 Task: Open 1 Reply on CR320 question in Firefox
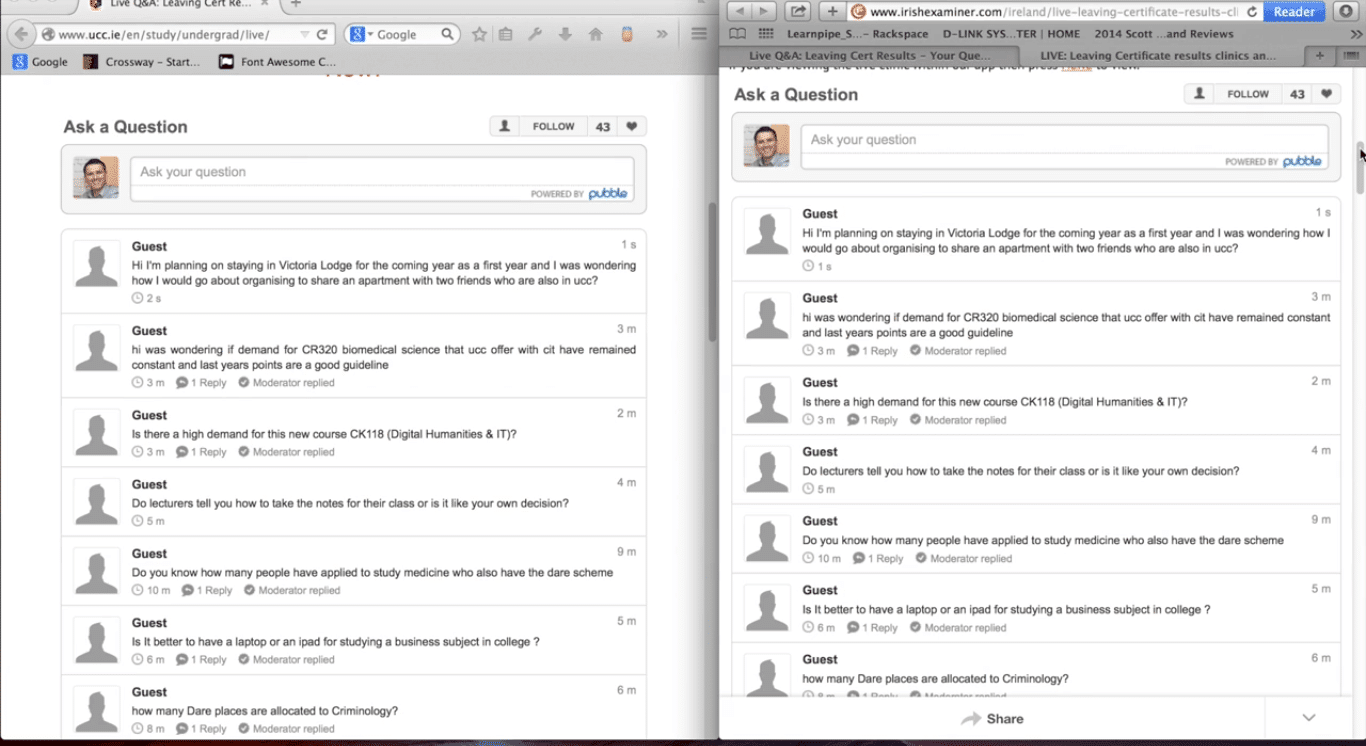click(x=202, y=383)
